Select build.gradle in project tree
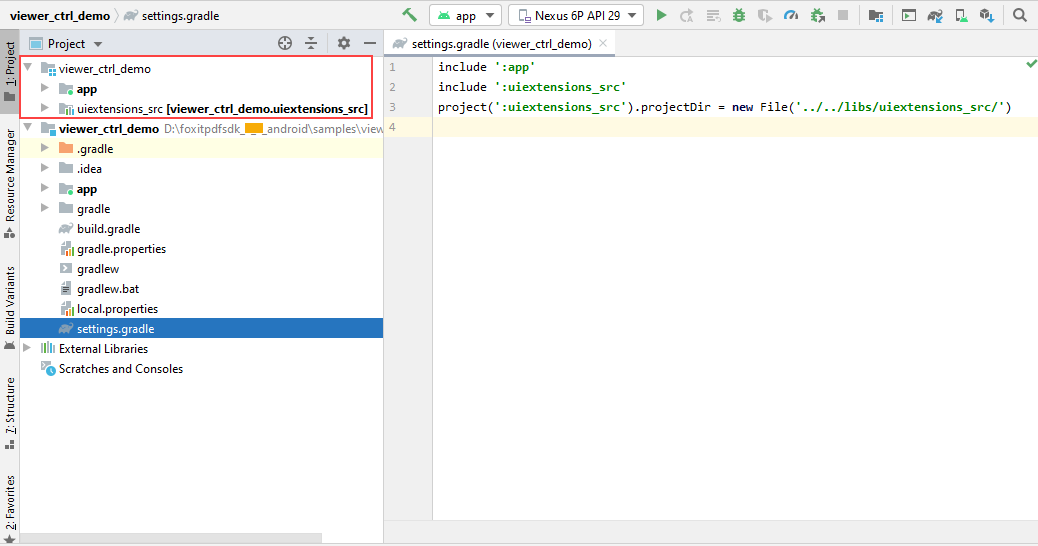The image size is (1038, 546). [108, 229]
